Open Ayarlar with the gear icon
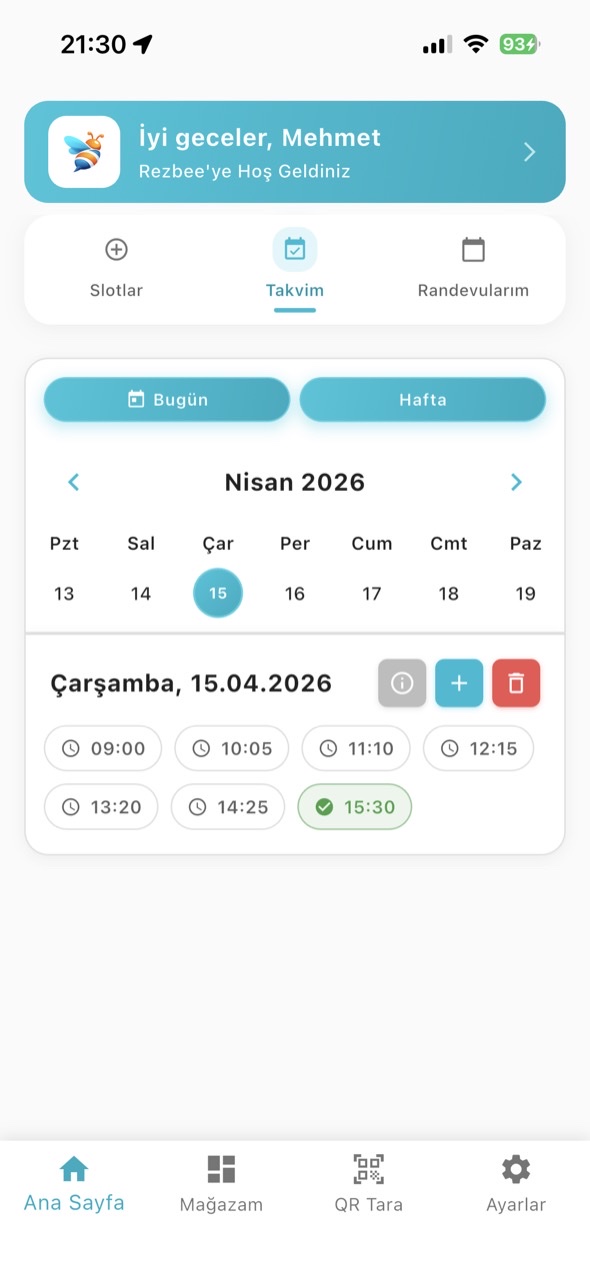The height and width of the screenshot is (1279, 590). click(515, 1168)
